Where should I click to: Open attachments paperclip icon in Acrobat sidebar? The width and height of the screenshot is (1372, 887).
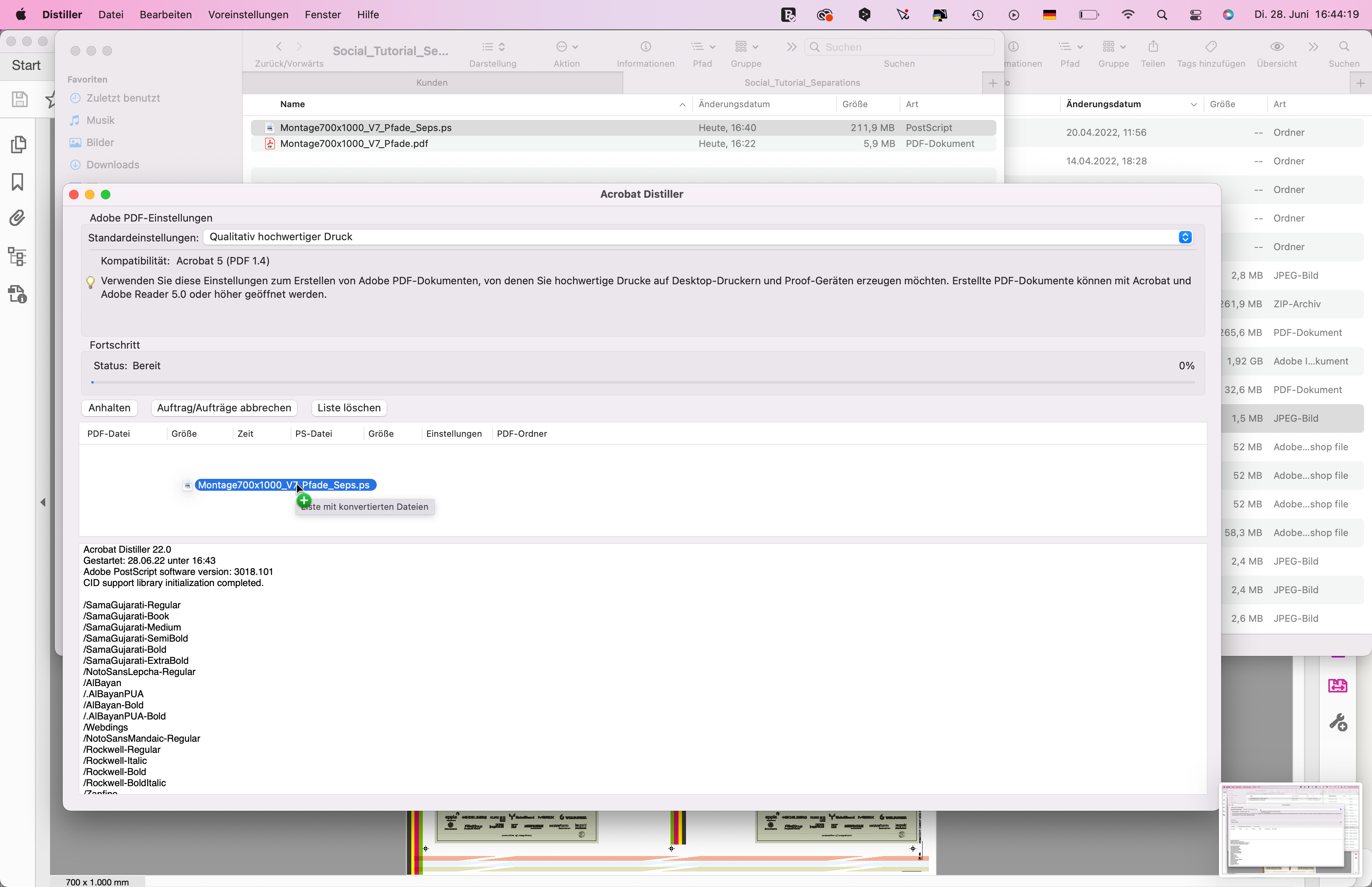[x=17, y=218]
